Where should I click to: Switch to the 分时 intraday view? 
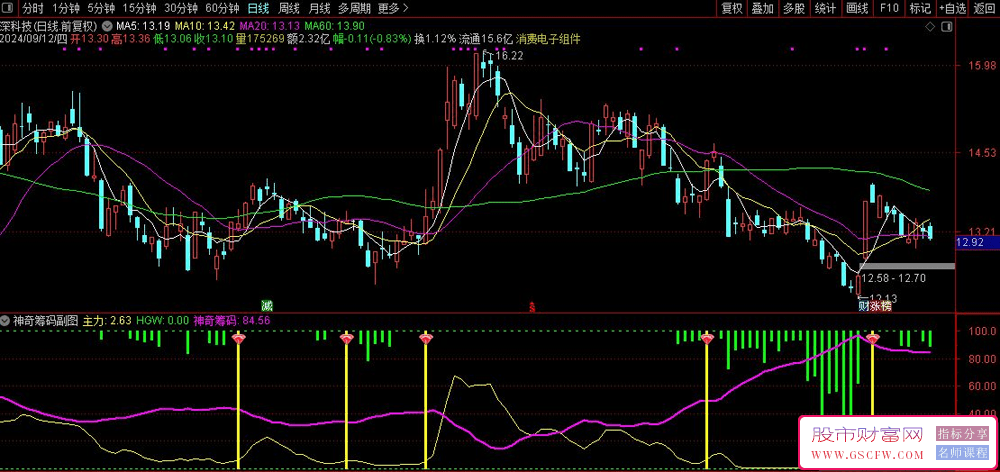33,8
